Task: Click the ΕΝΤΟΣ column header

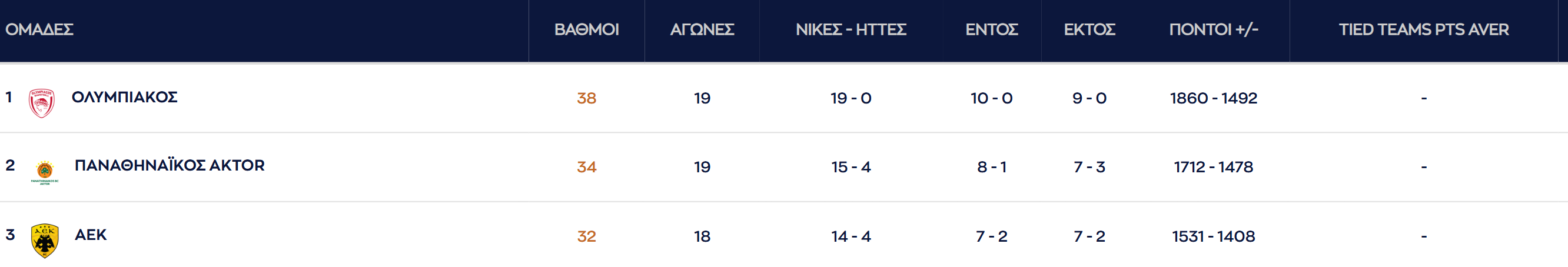Action: click(991, 30)
